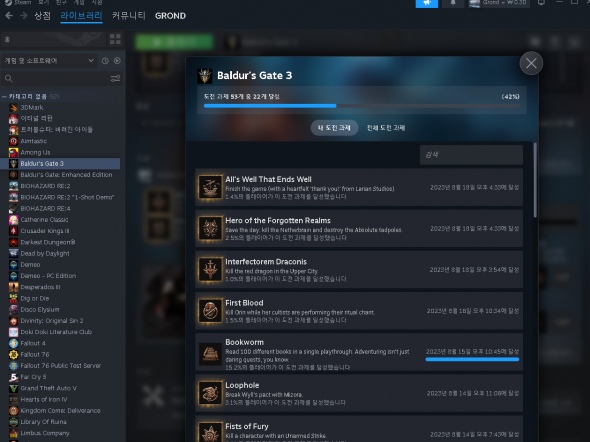Image resolution: width=590 pixels, height=442 pixels.
Task: Click the achievement 검색 search field
Action: (471, 155)
